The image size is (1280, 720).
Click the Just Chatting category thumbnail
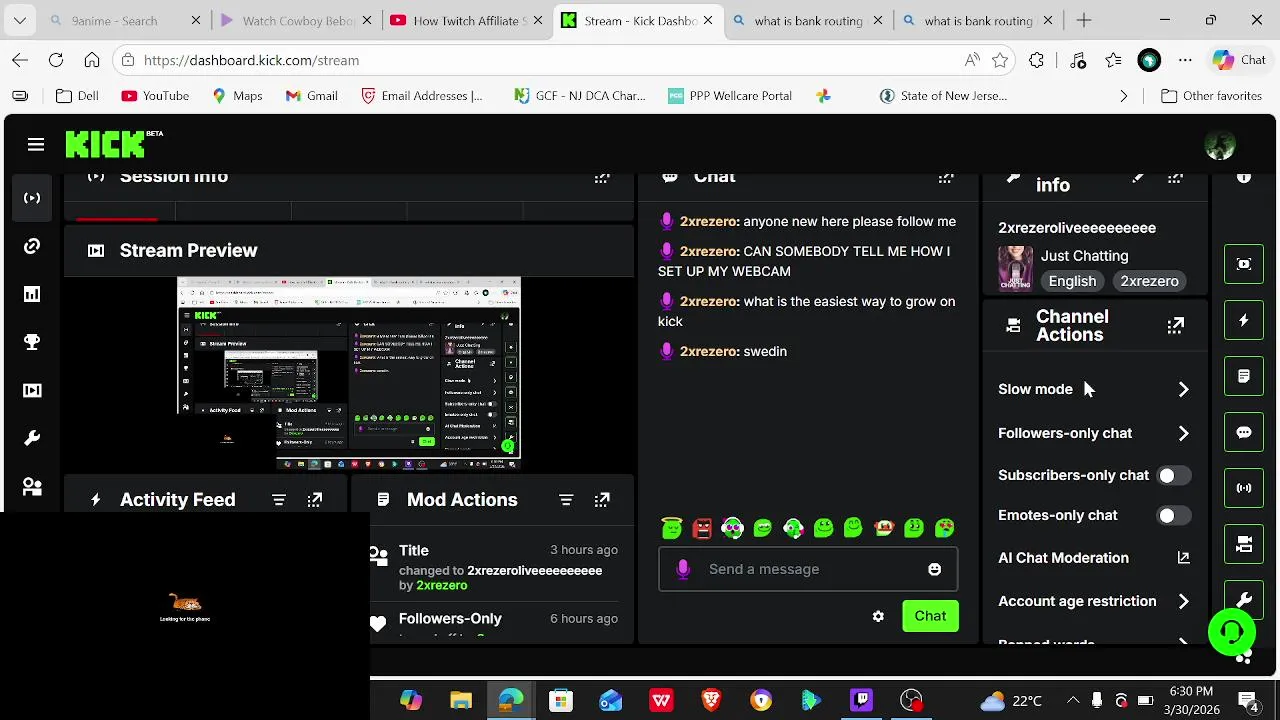click(x=1015, y=268)
